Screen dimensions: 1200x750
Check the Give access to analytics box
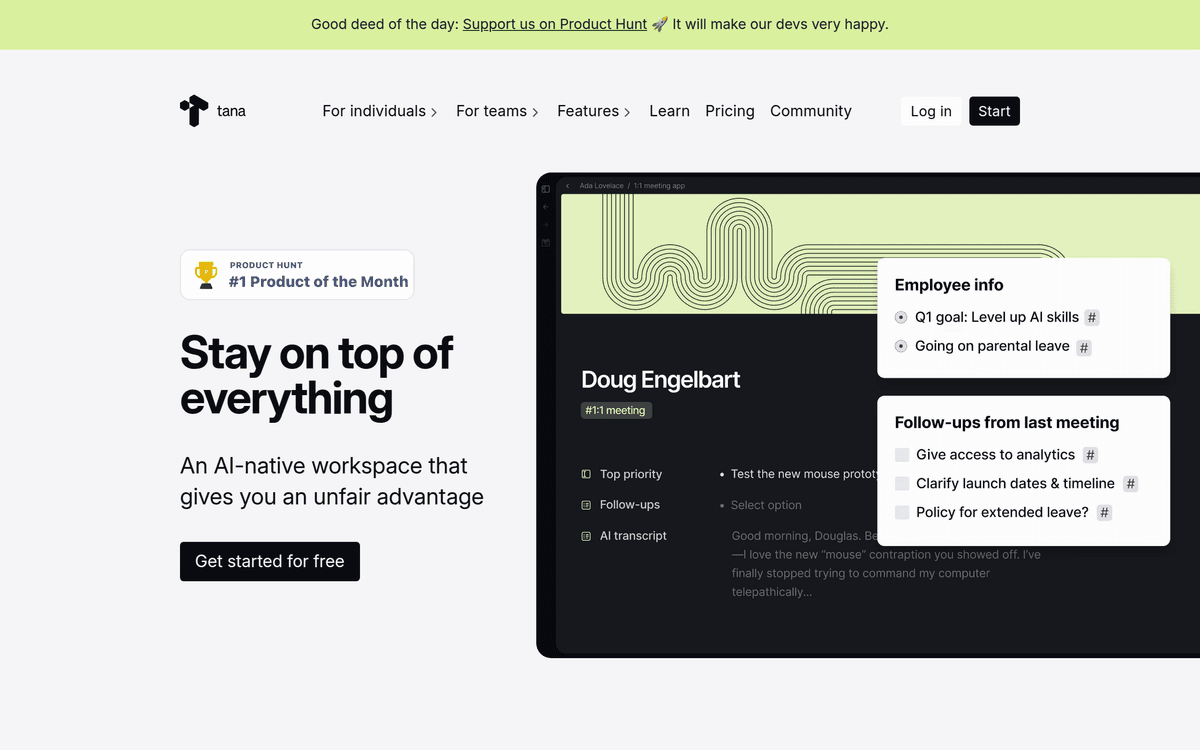click(x=902, y=455)
